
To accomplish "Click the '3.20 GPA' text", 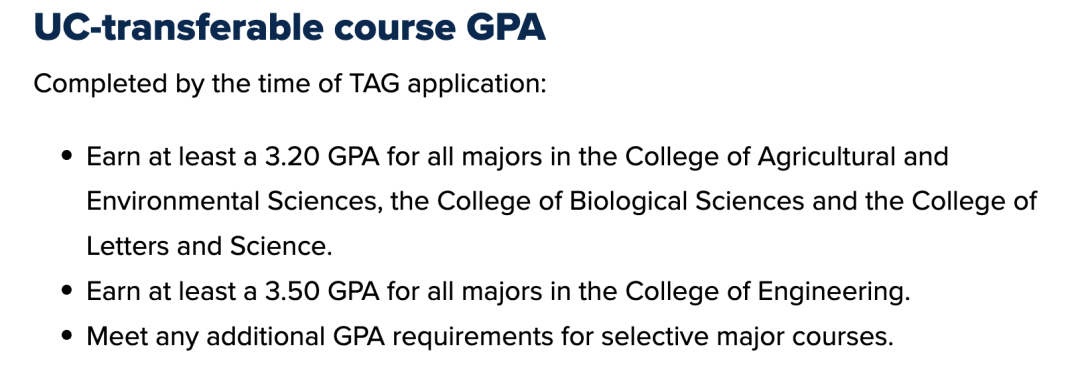I will click(x=322, y=156).
